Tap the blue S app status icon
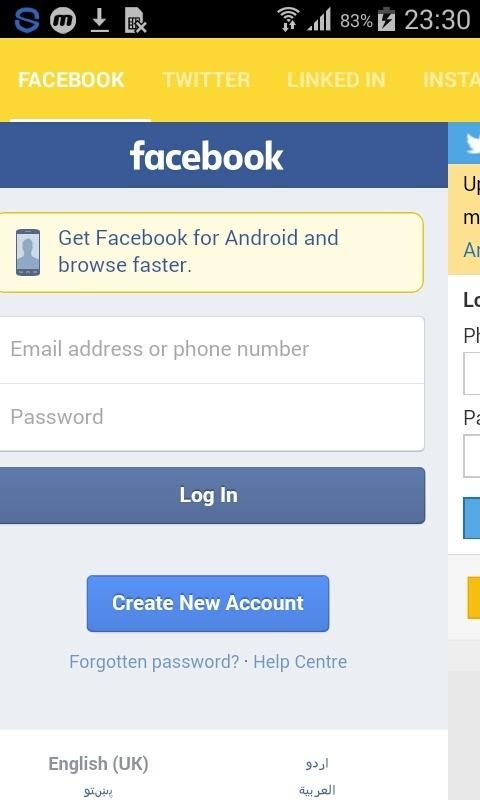Viewport: 480px width, 800px height. [27, 20]
